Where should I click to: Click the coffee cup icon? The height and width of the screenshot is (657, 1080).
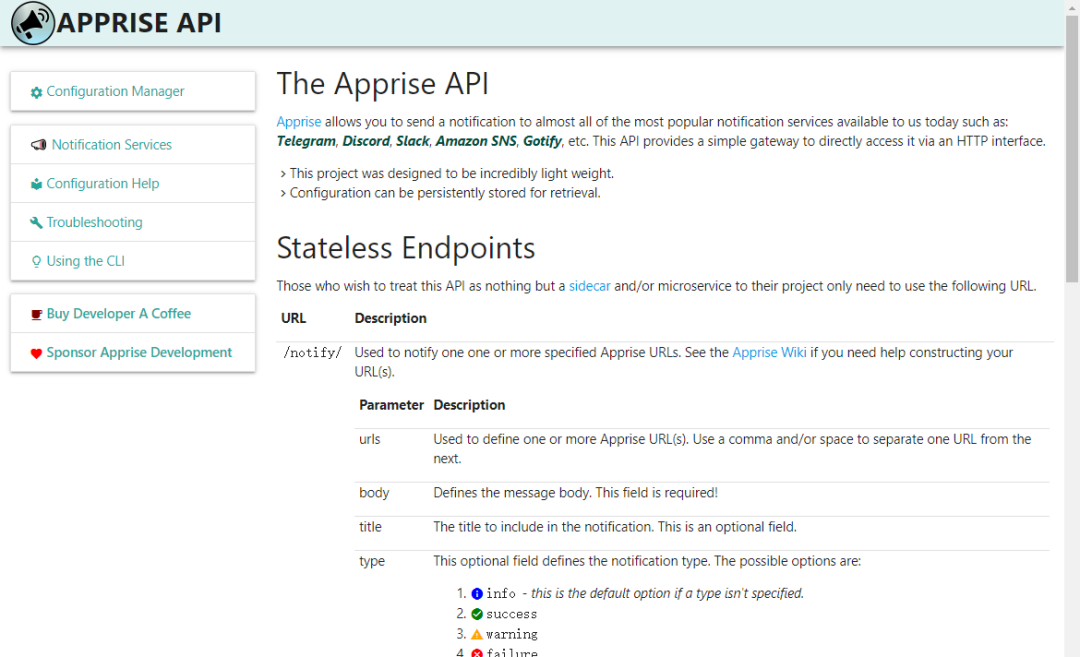[x=37, y=314]
